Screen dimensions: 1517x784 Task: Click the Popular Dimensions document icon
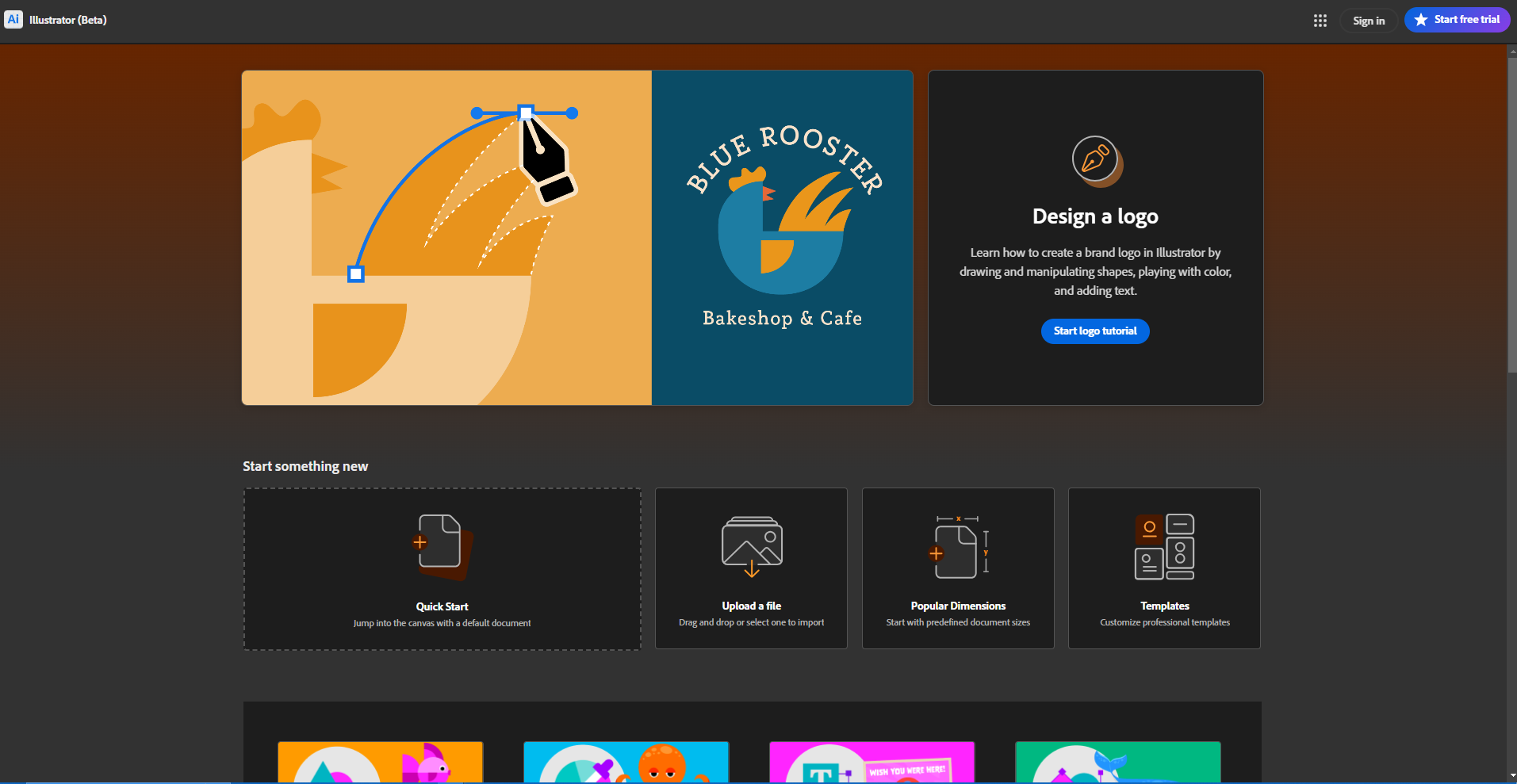click(x=958, y=546)
